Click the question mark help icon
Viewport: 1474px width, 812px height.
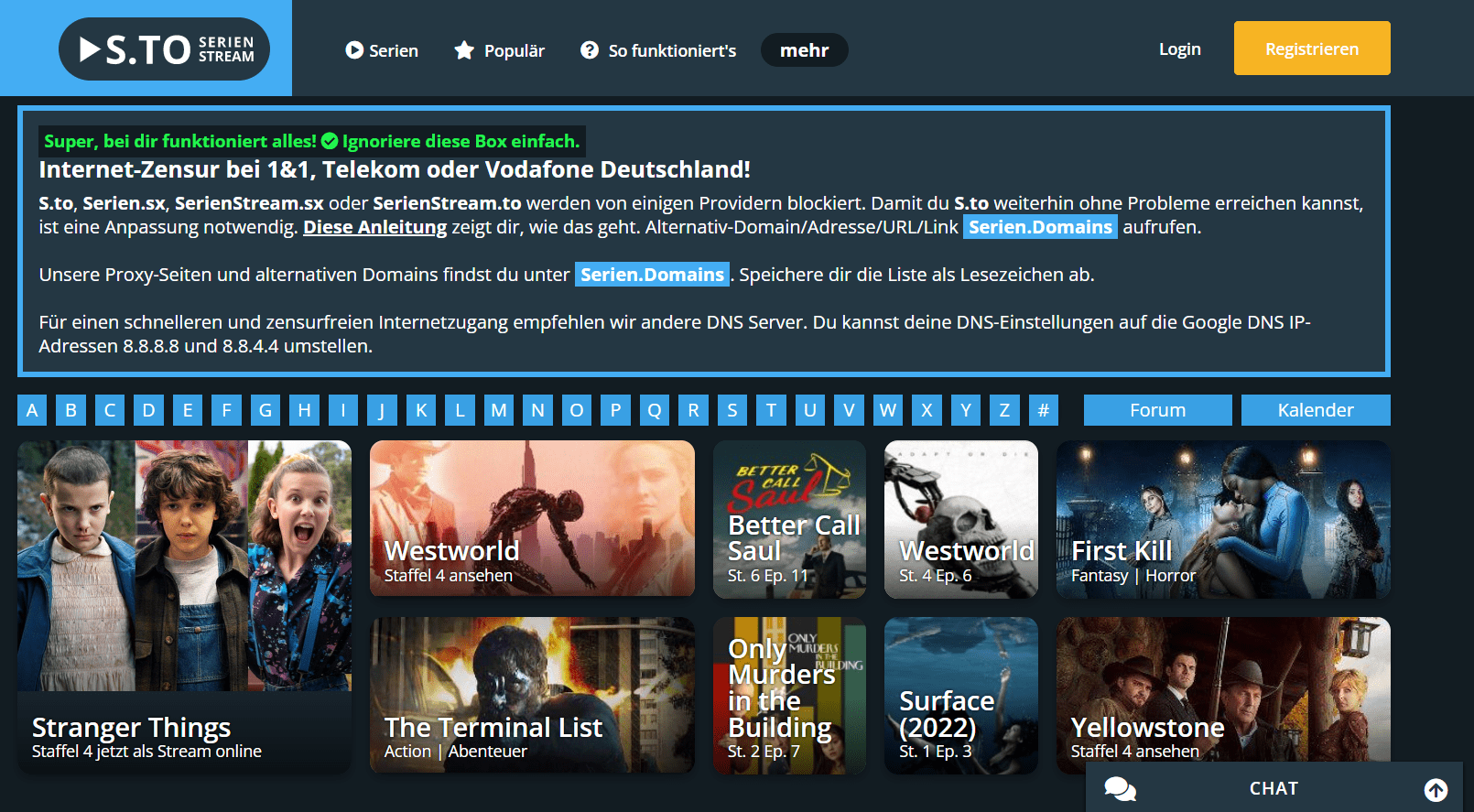pos(590,50)
